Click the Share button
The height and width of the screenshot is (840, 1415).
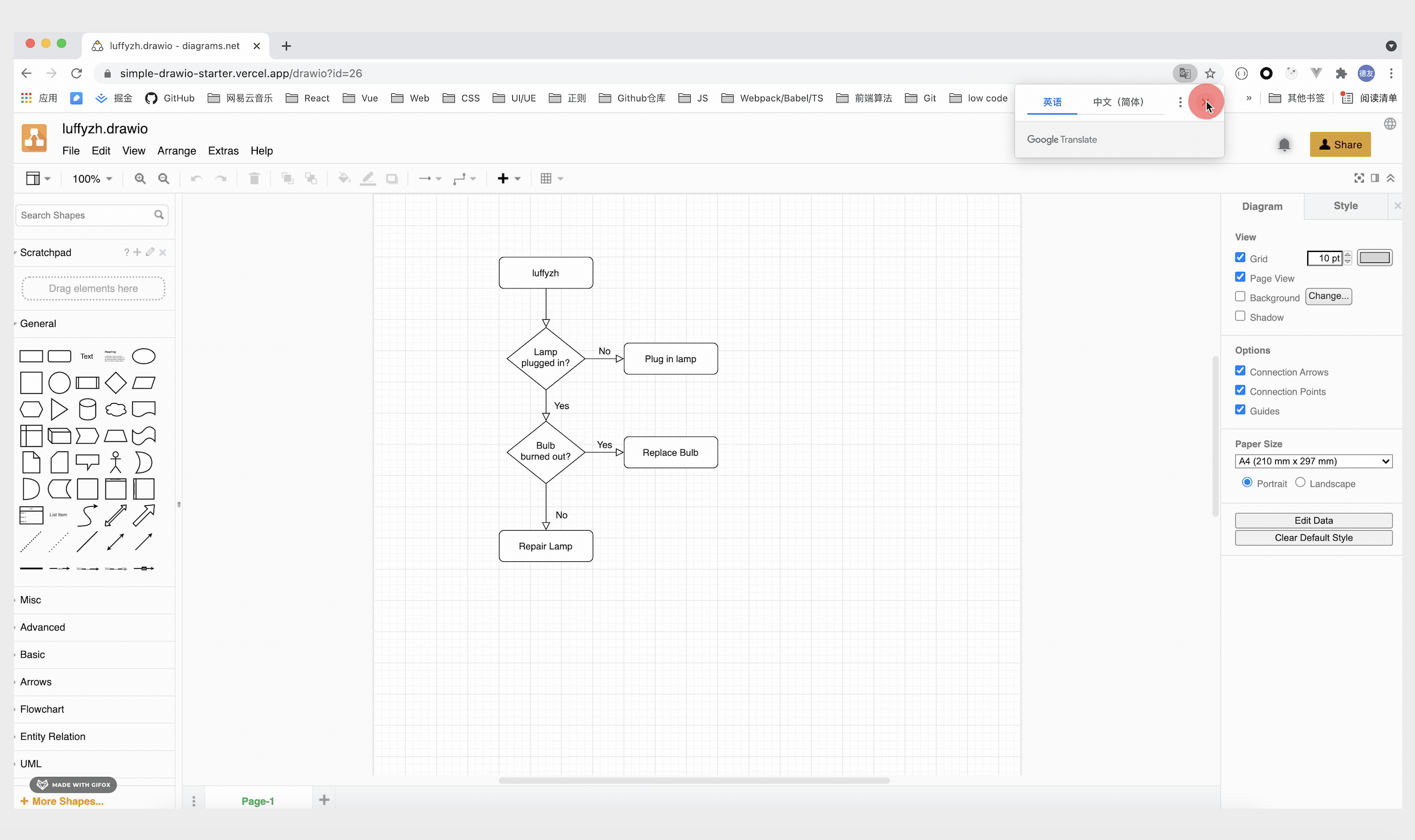point(1340,144)
